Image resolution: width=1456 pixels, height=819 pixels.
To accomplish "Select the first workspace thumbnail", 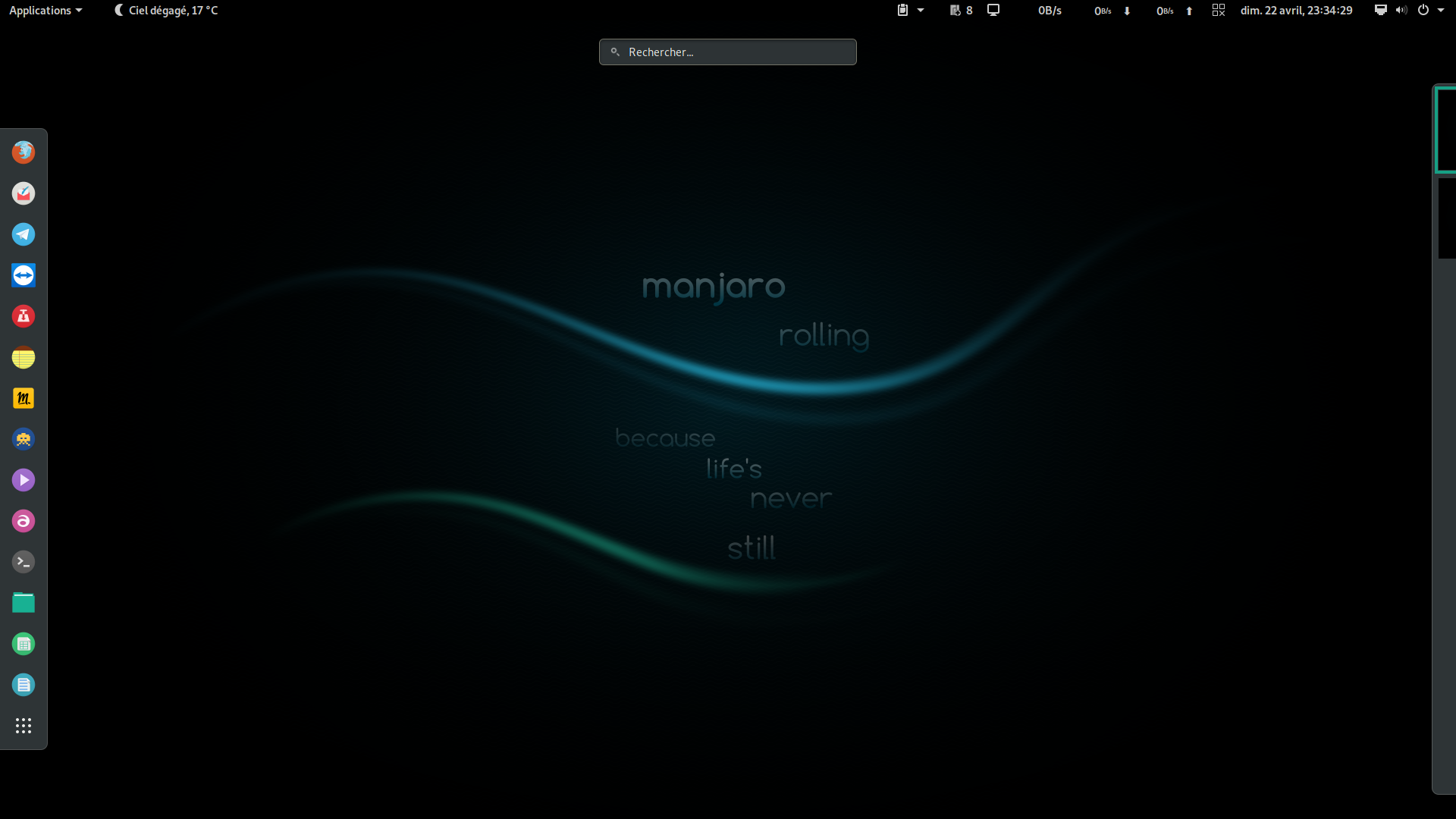I will [1445, 130].
